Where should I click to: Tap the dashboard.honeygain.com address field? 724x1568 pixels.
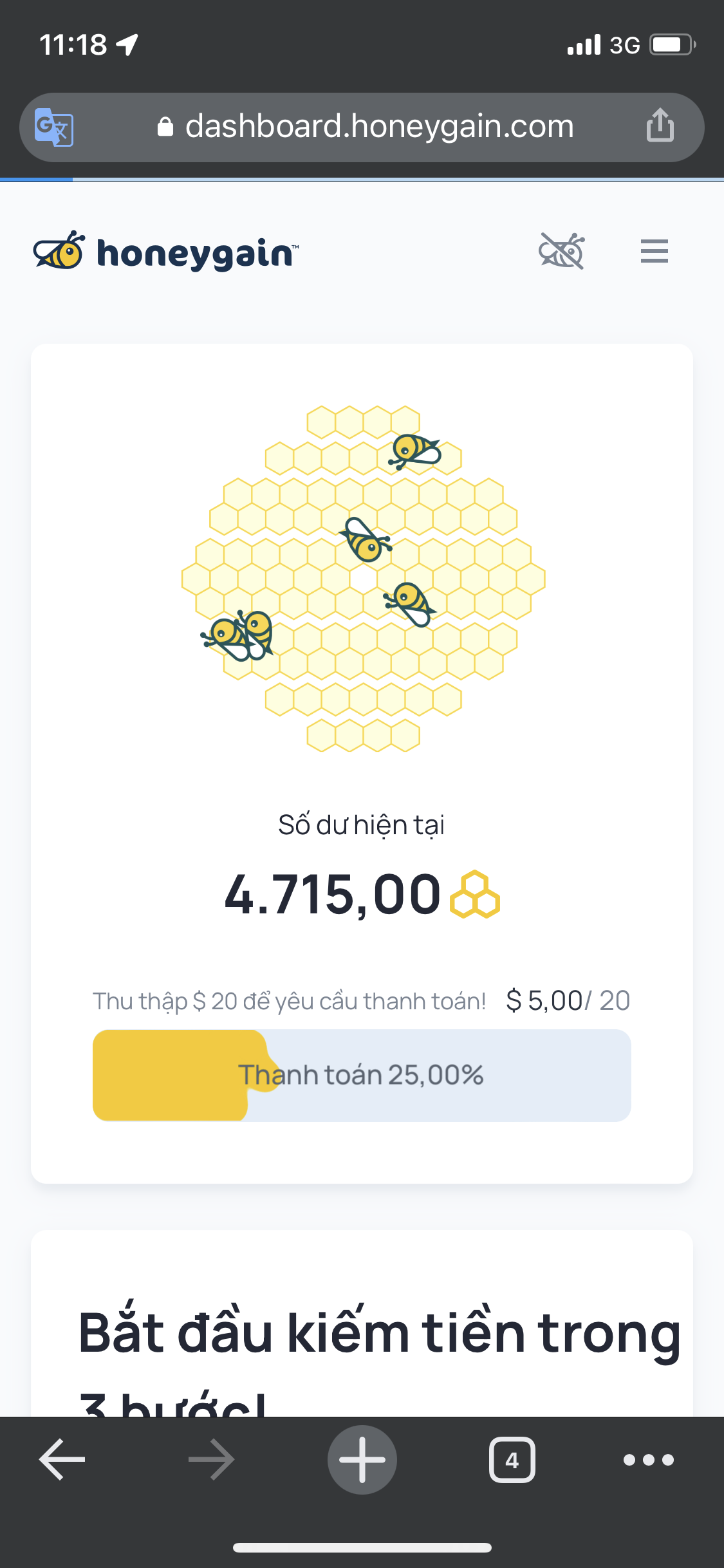[x=379, y=127]
